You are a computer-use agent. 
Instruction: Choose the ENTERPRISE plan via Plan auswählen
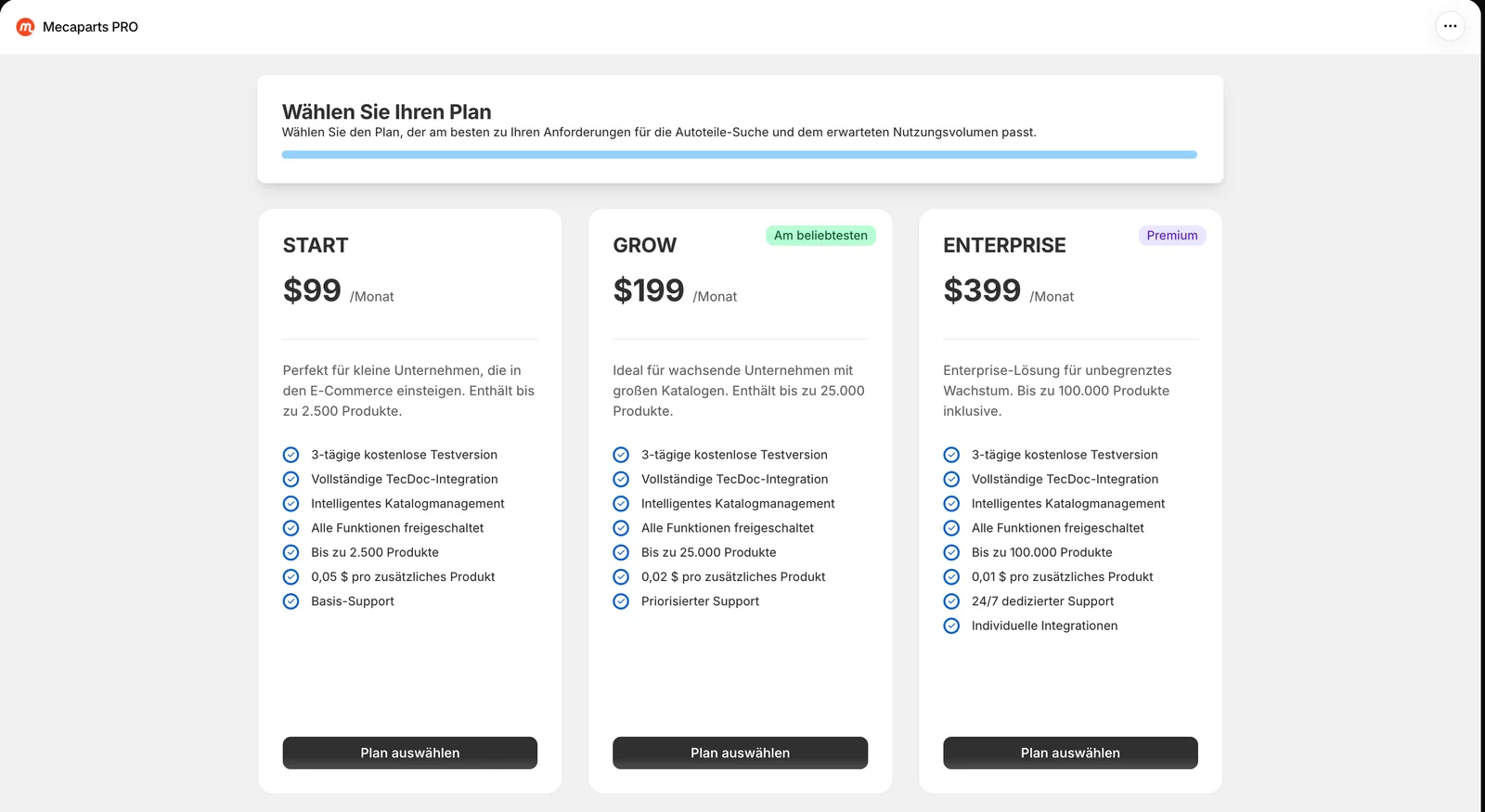[1070, 753]
